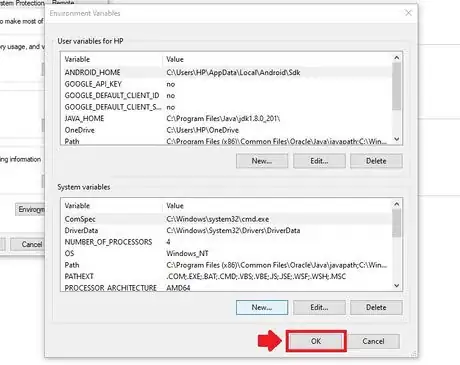This screenshot has height=365, width=460.
Task: Click user variables scrollbar down arrow
Action: pyautogui.click(x=396, y=139)
